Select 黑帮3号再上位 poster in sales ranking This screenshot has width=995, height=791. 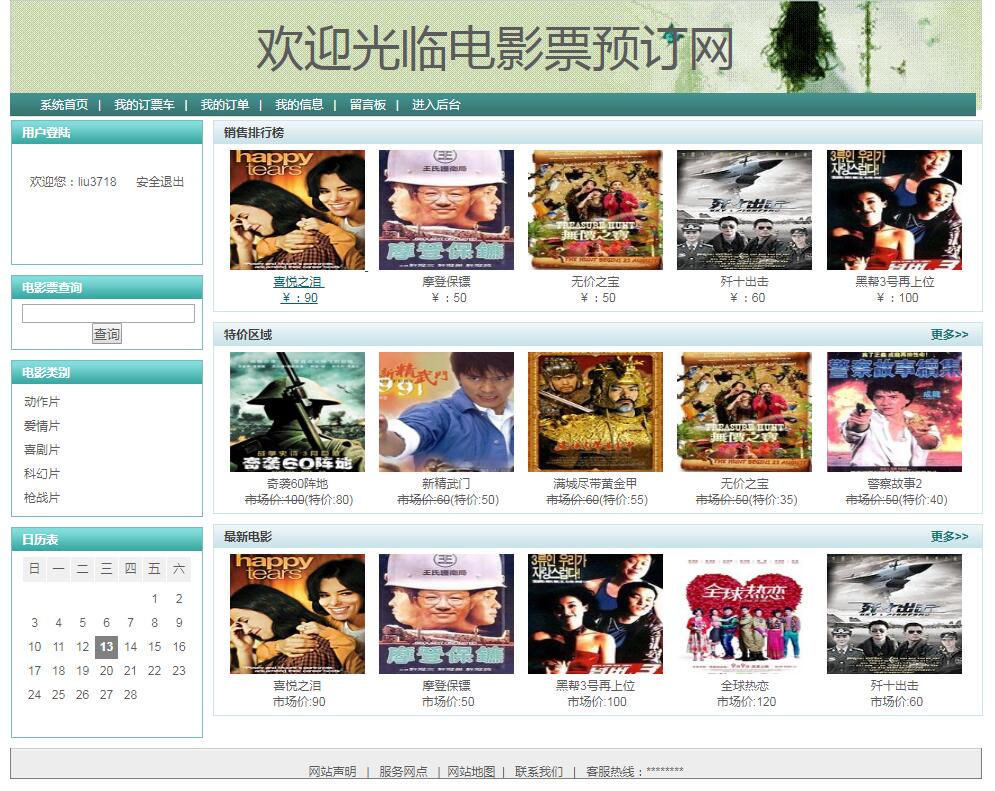(894, 210)
